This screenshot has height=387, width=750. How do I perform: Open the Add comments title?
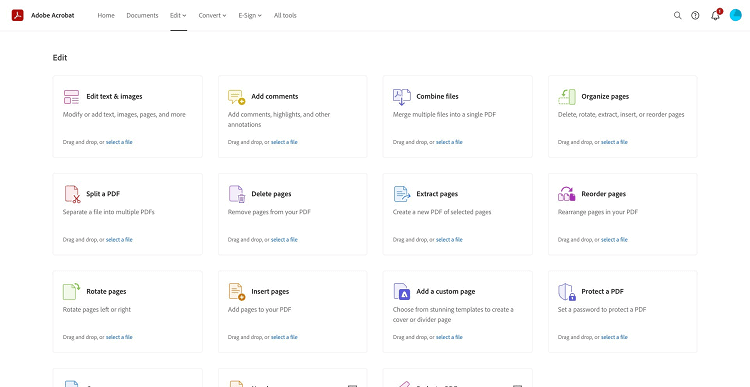tap(275, 97)
